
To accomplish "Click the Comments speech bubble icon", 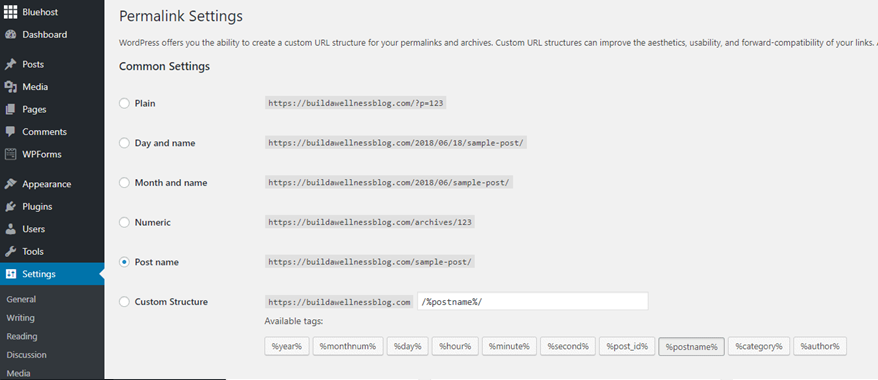I will point(11,132).
